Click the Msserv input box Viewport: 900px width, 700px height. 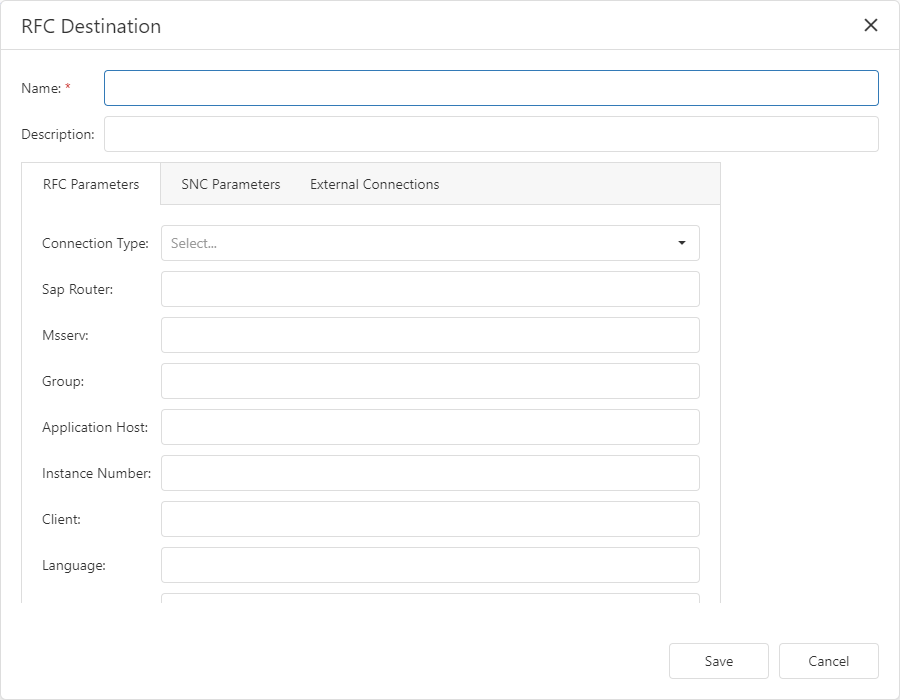coord(430,335)
